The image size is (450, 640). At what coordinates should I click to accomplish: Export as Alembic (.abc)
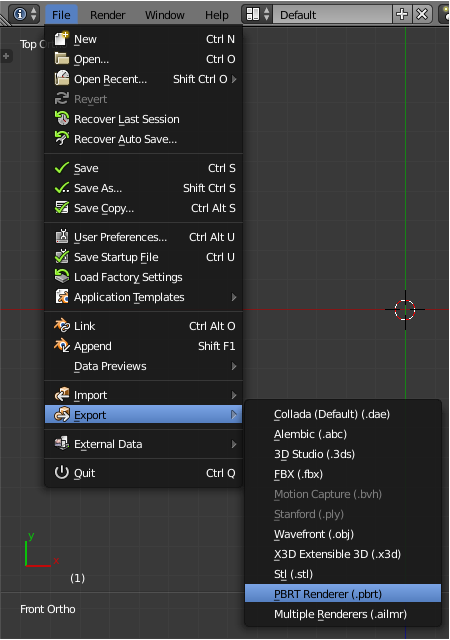(x=343, y=434)
